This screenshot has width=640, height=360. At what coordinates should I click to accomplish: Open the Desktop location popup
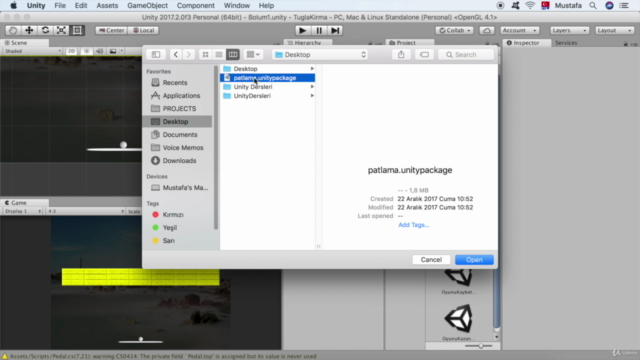(x=320, y=54)
